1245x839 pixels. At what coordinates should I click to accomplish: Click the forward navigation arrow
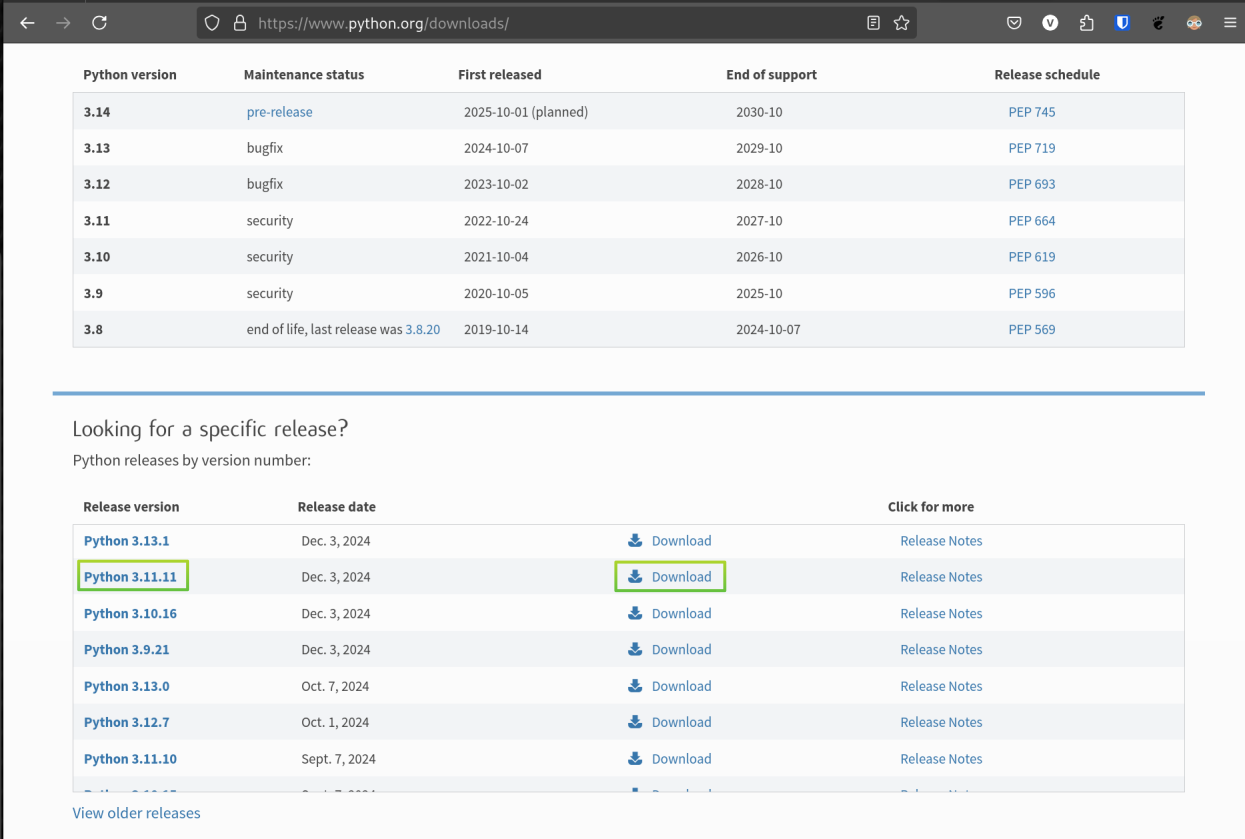pyautogui.click(x=63, y=23)
